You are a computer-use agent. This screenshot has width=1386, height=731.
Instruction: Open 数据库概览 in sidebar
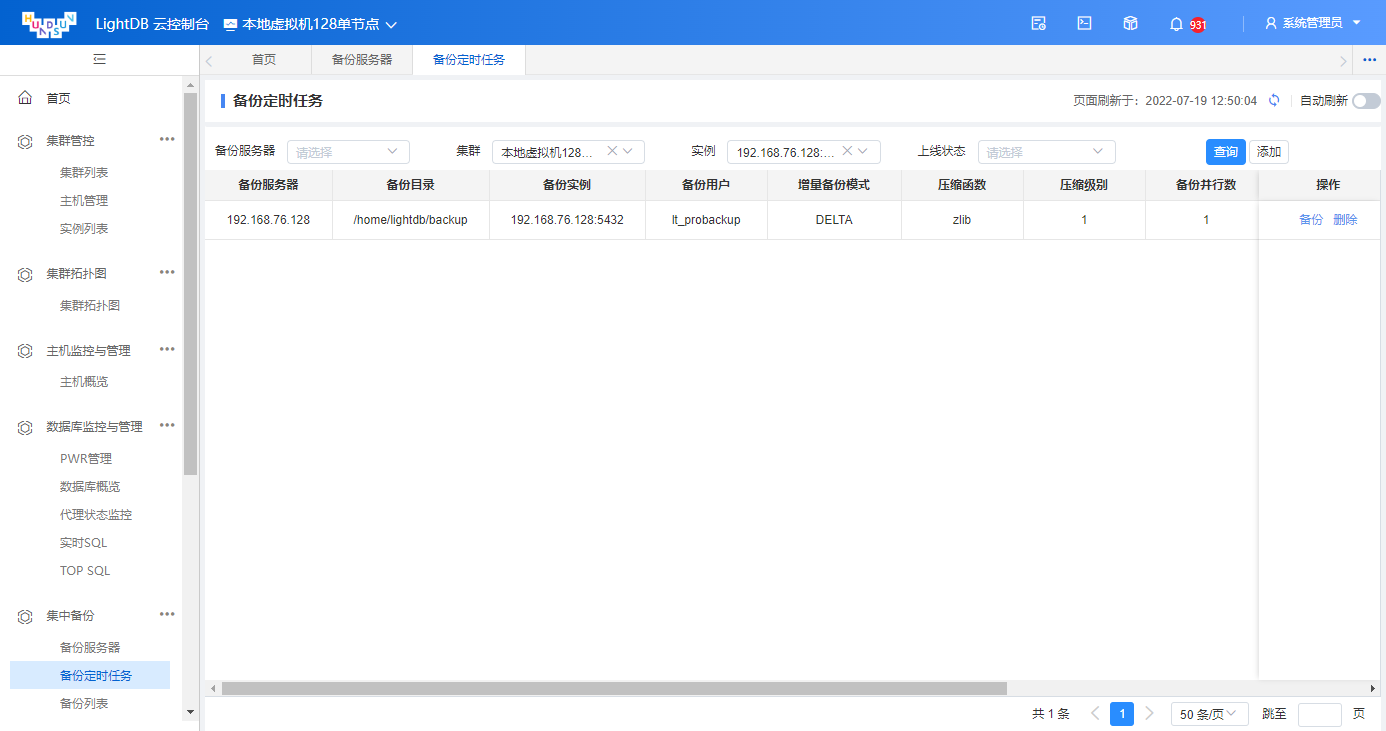[90, 487]
